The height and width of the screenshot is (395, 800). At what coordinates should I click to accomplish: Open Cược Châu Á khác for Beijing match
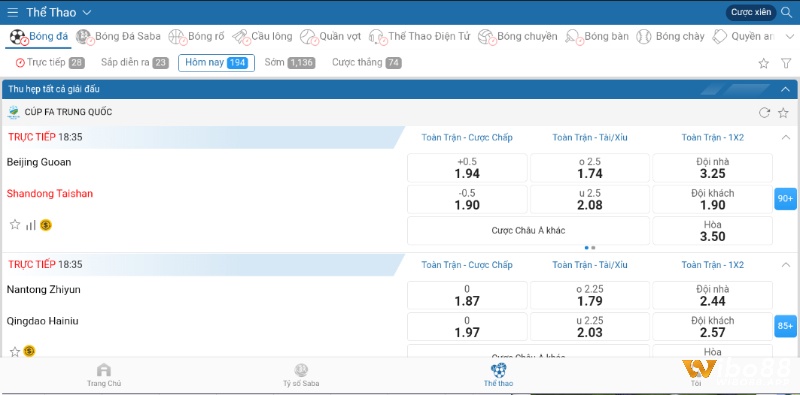pos(528,231)
